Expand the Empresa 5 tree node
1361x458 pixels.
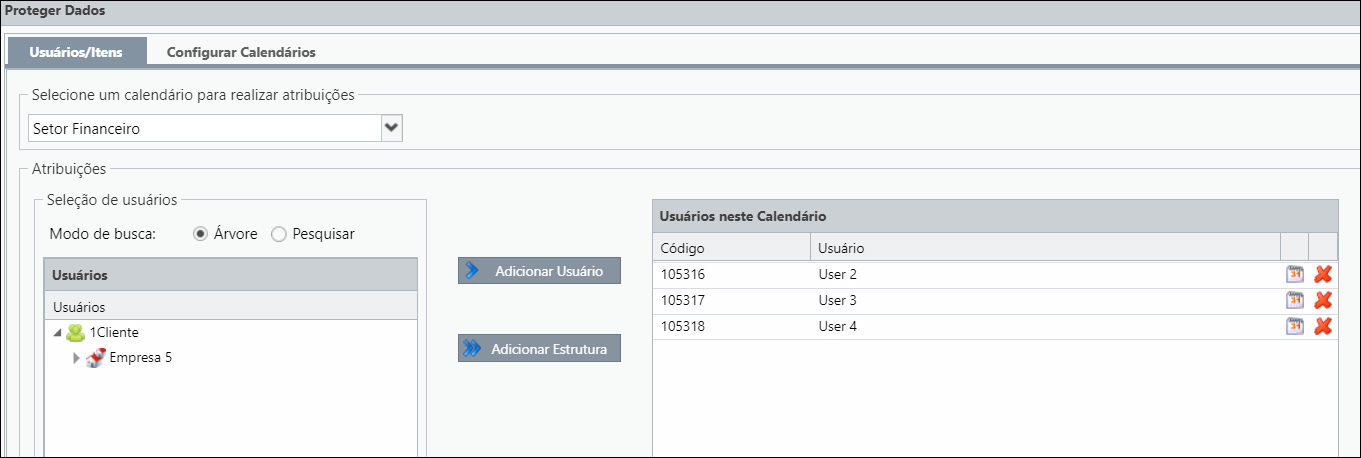(77, 358)
